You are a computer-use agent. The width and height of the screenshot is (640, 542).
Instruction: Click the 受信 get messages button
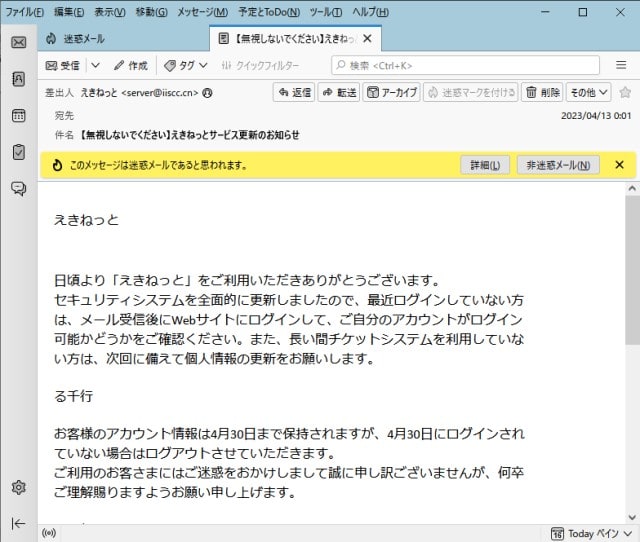(63, 65)
